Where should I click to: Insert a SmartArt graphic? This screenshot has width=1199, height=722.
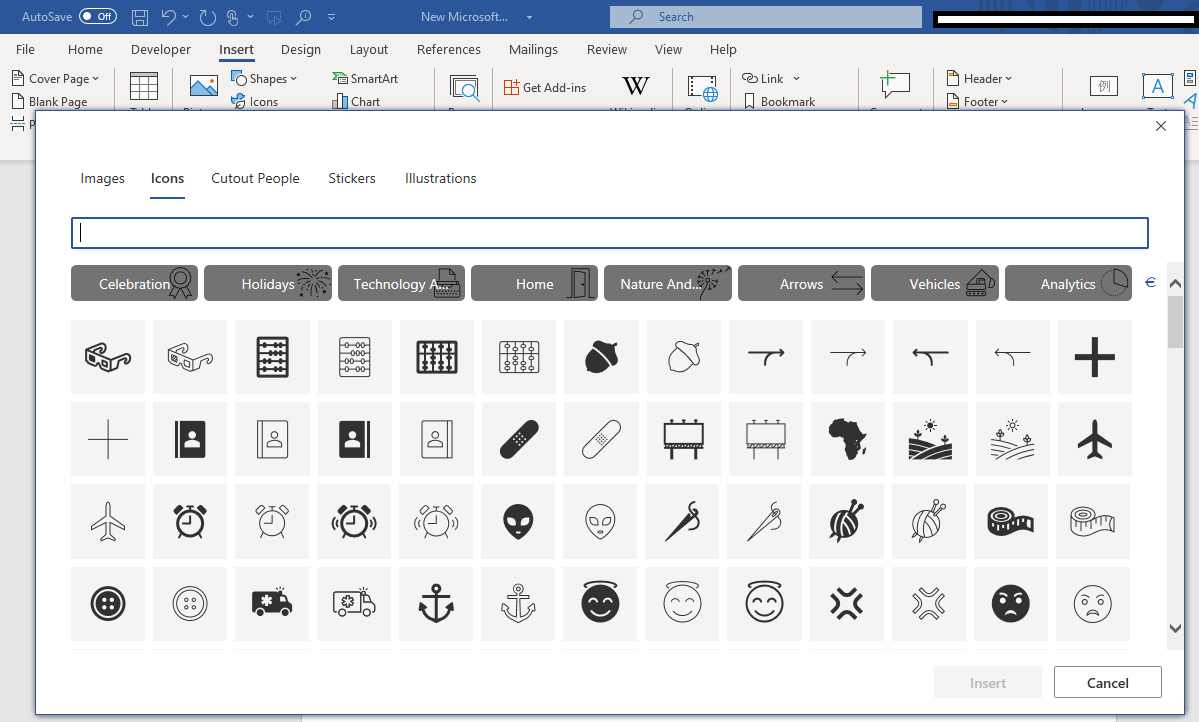[365, 78]
